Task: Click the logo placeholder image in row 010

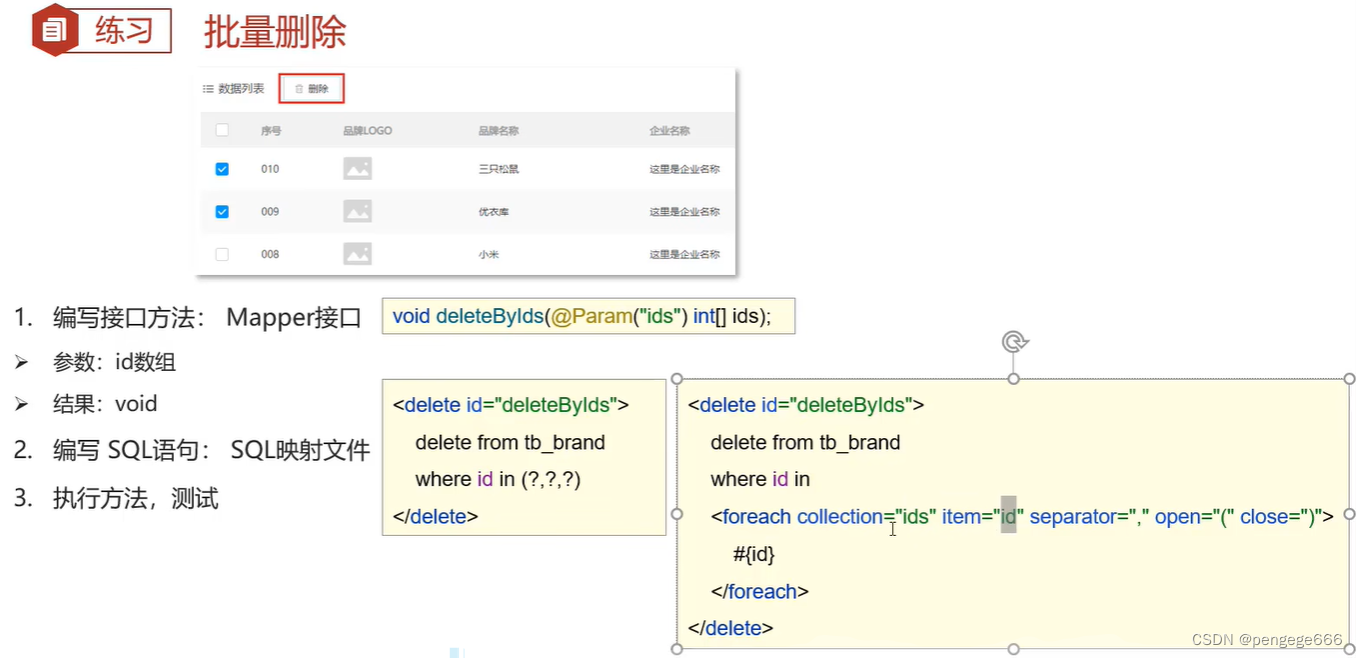Action: pyautogui.click(x=357, y=169)
